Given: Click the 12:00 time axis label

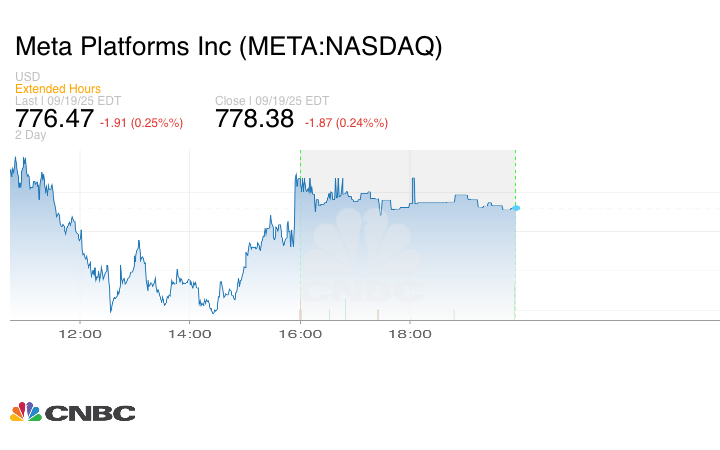Looking at the screenshot, I should [80, 335].
